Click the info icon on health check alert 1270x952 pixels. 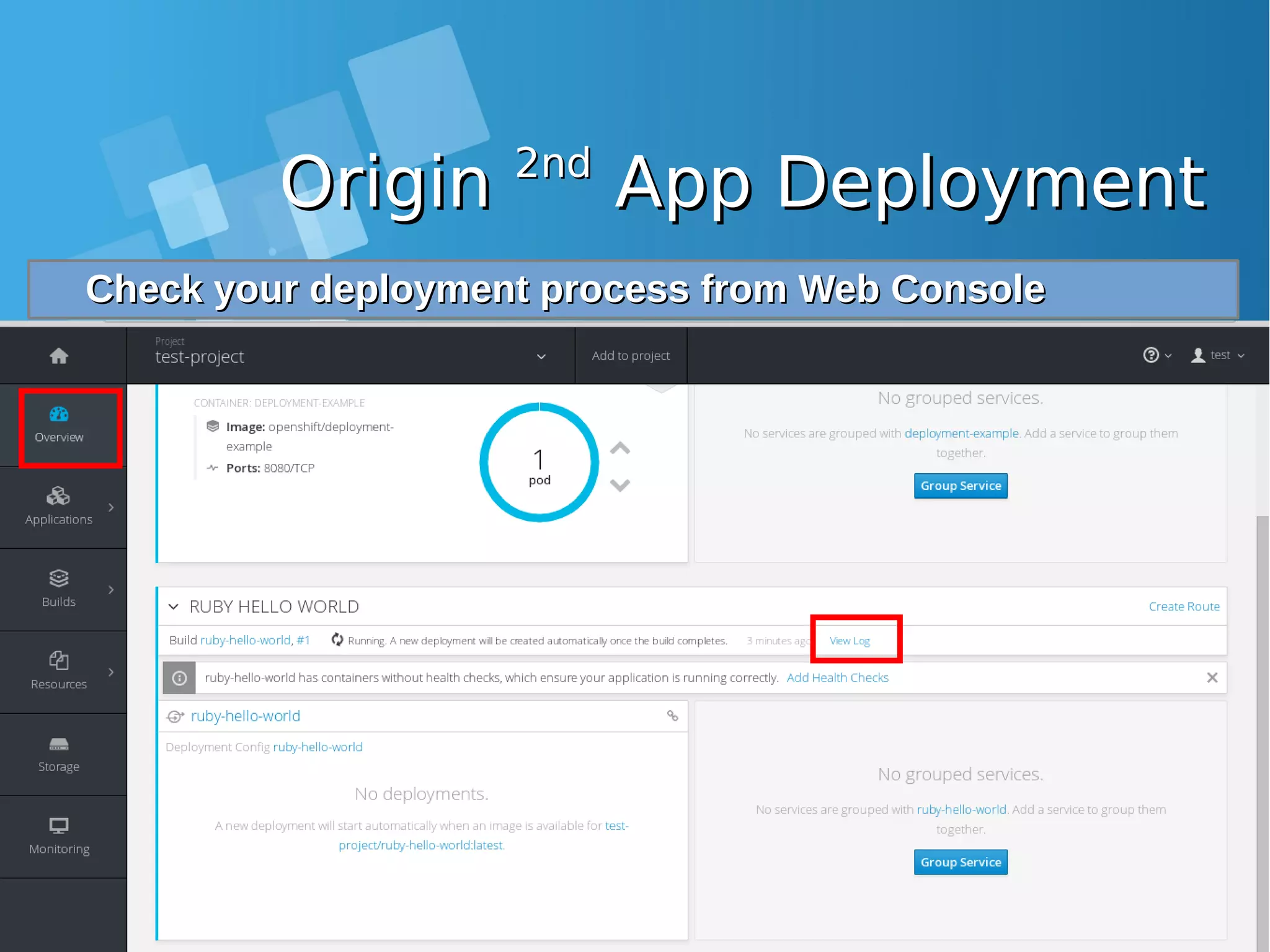pos(179,678)
